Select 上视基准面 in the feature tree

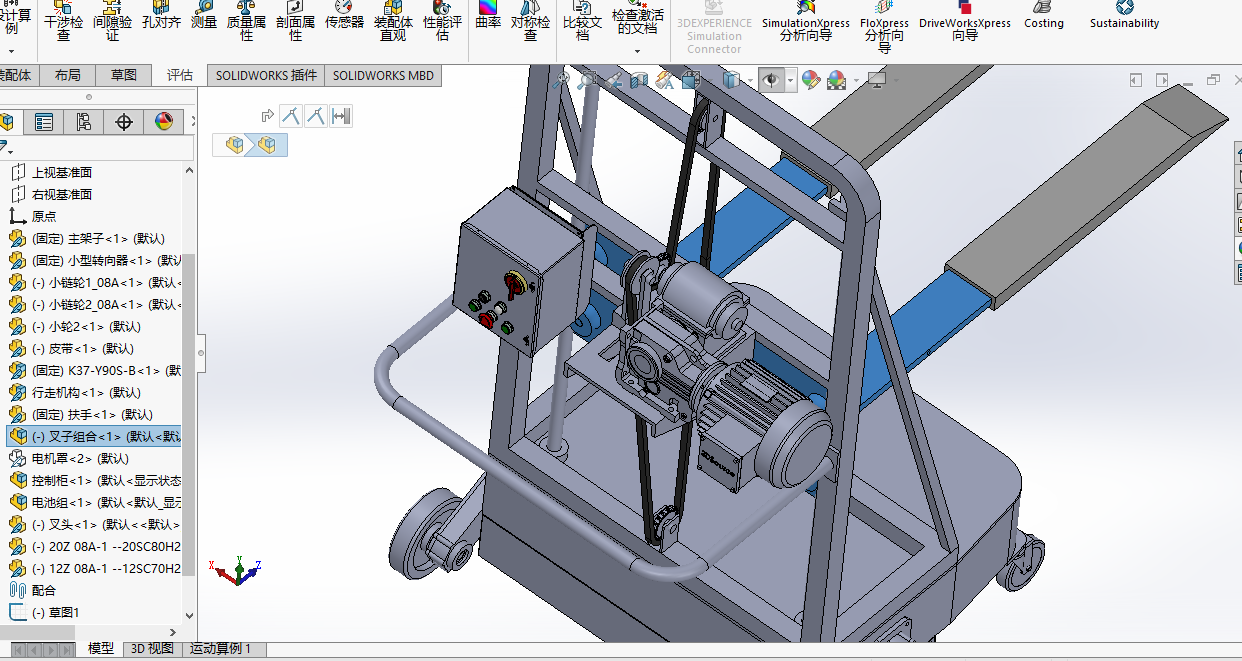click(x=62, y=172)
